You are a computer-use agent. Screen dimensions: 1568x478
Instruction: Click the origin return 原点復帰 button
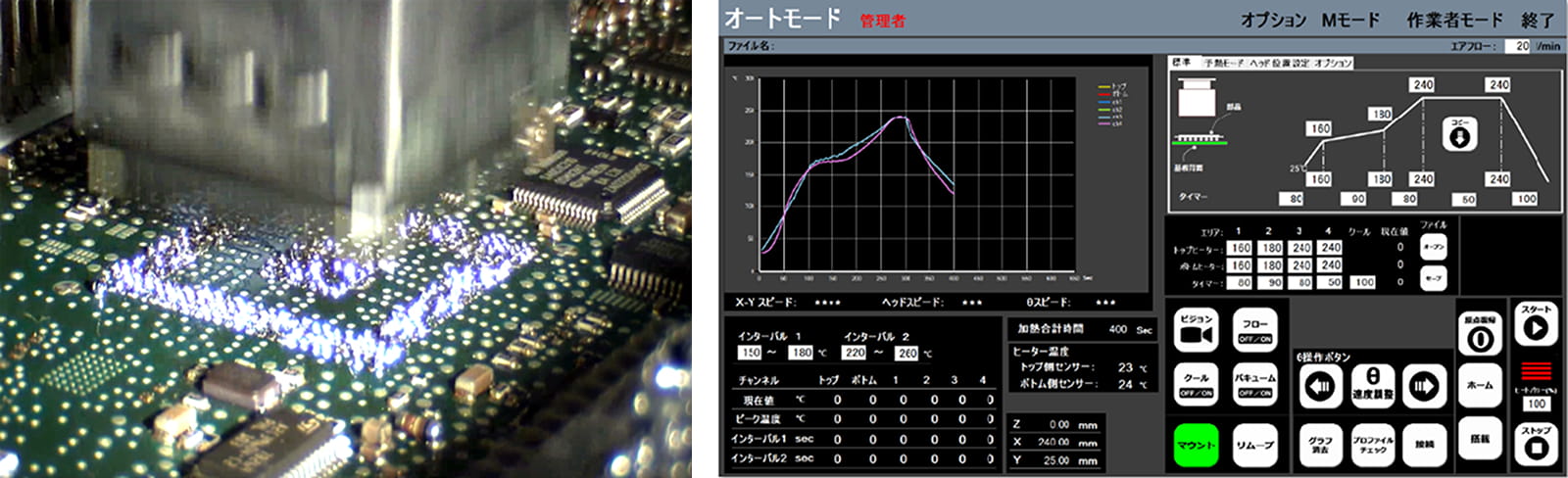pyautogui.click(x=1480, y=333)
